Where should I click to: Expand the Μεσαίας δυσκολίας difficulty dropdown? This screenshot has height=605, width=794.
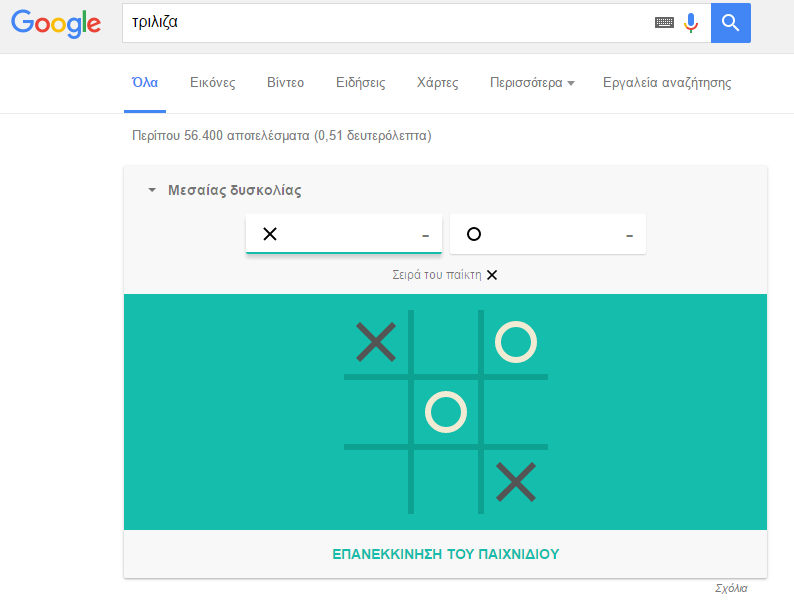tap(225, 190)
